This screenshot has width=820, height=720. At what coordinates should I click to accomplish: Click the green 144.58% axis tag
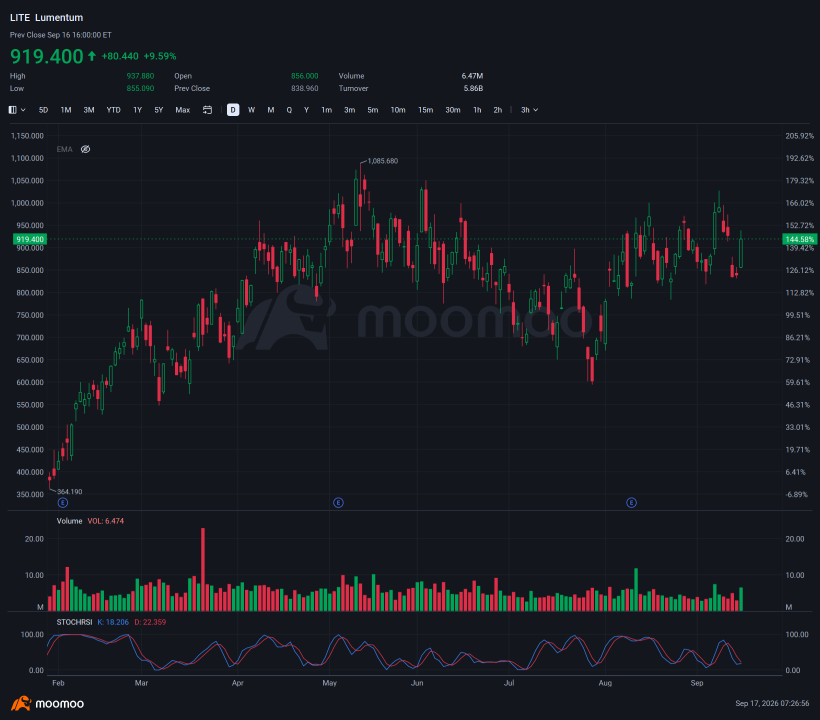tap(799, 239)
